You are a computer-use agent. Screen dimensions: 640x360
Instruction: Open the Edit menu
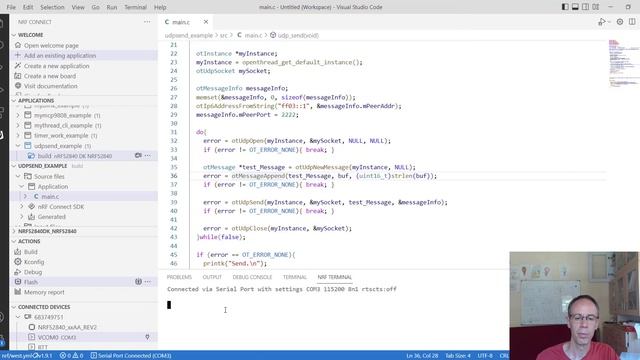click(28, 7)
